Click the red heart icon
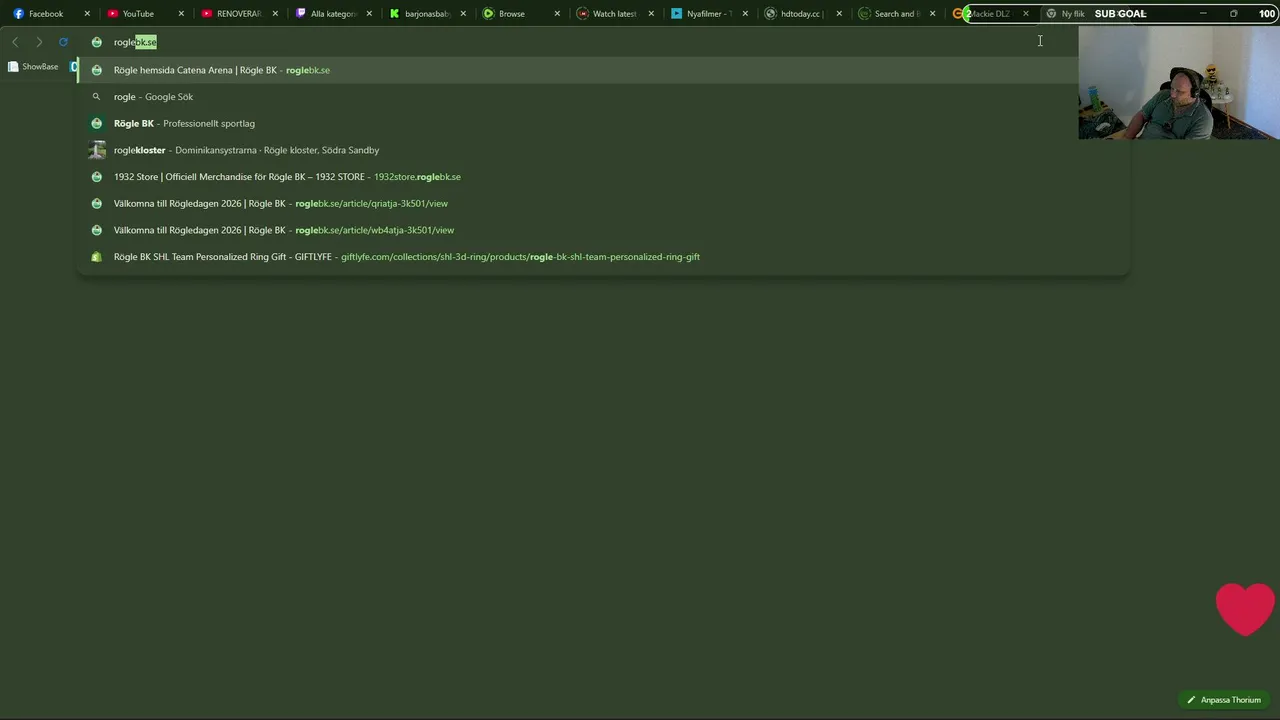1280x720 pixels. tap(1245, 609)
